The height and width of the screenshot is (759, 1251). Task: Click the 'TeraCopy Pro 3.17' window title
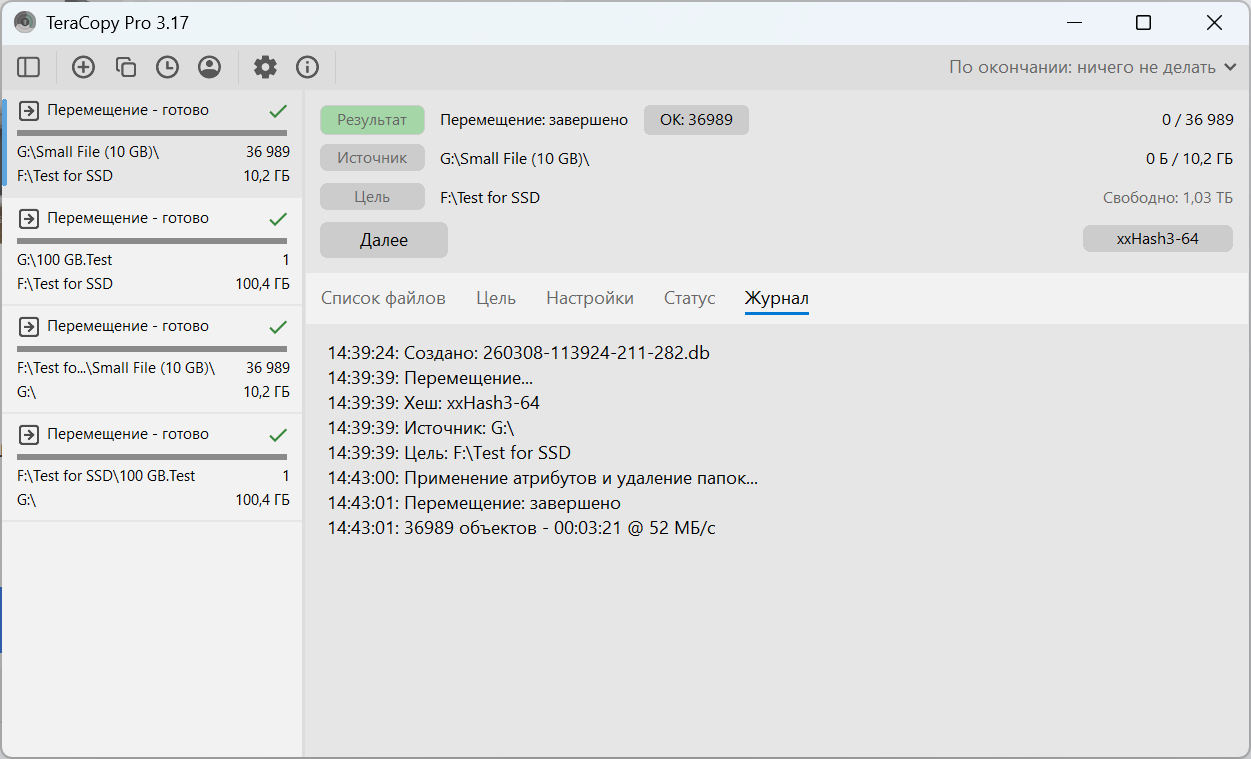point(117,22)
